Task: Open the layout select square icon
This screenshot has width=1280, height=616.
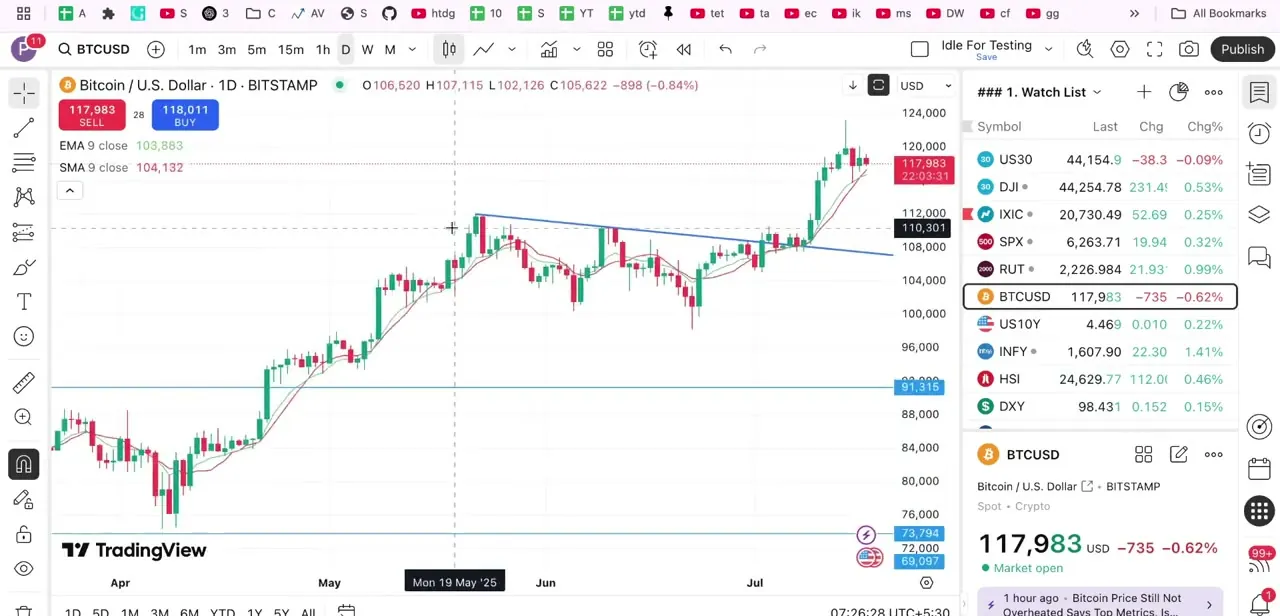Action: [x=920, y=49]
